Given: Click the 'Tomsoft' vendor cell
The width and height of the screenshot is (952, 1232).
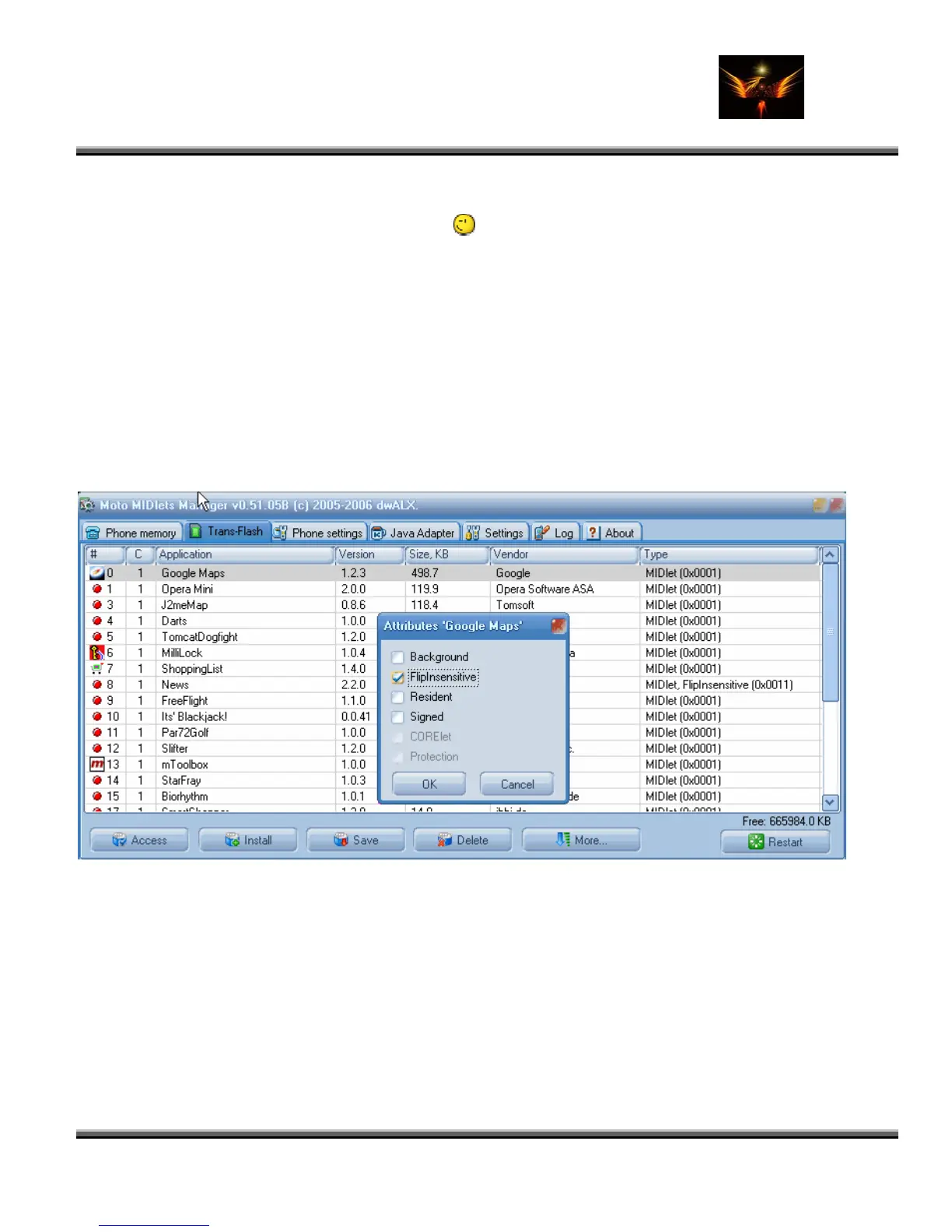Looking at the screenshot, I should tap(515, 605).
